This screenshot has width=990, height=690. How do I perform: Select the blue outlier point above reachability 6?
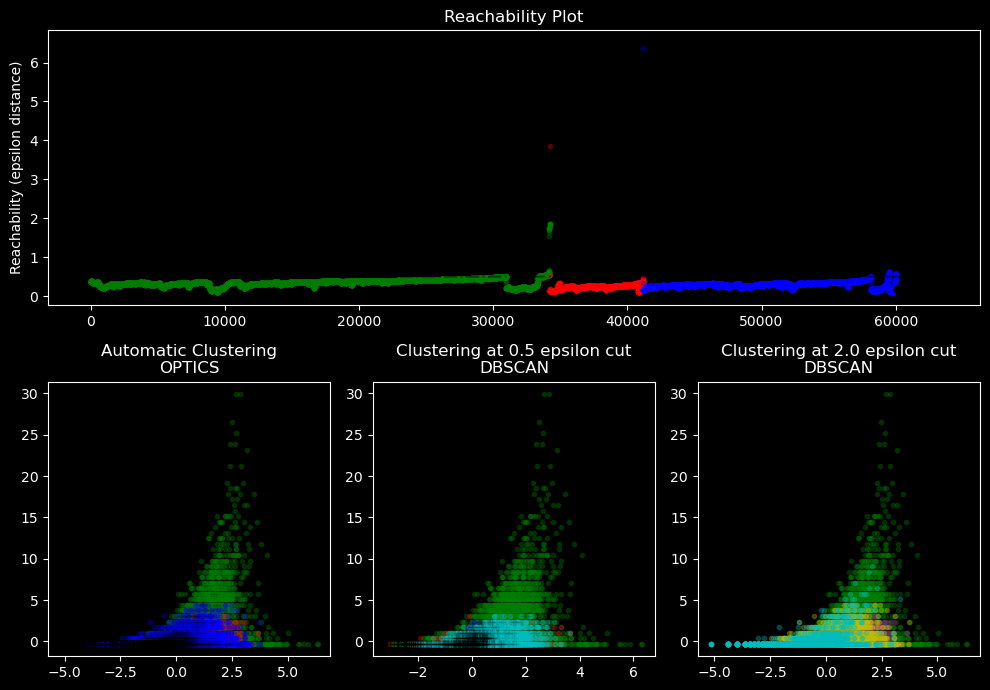(x=643, y=48)
